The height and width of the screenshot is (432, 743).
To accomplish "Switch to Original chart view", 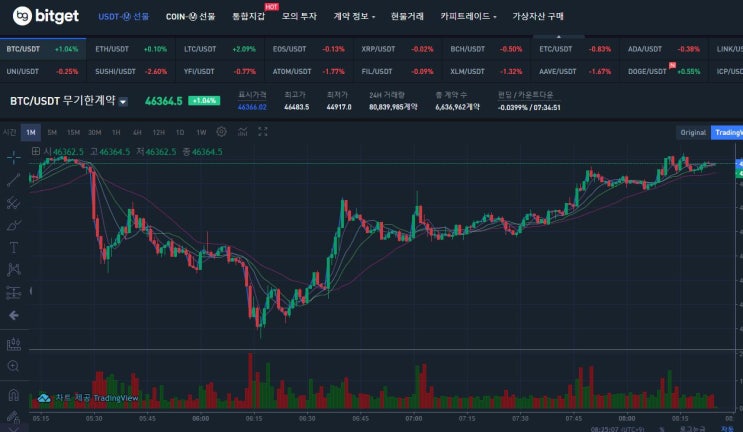I will (x=693, y=133).
